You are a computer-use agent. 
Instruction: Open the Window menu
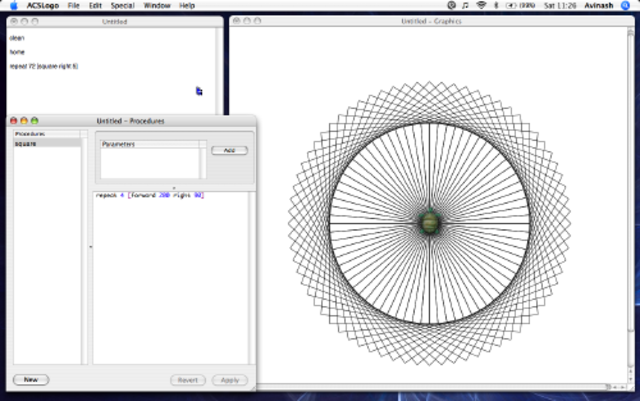(x=157, y=5)
